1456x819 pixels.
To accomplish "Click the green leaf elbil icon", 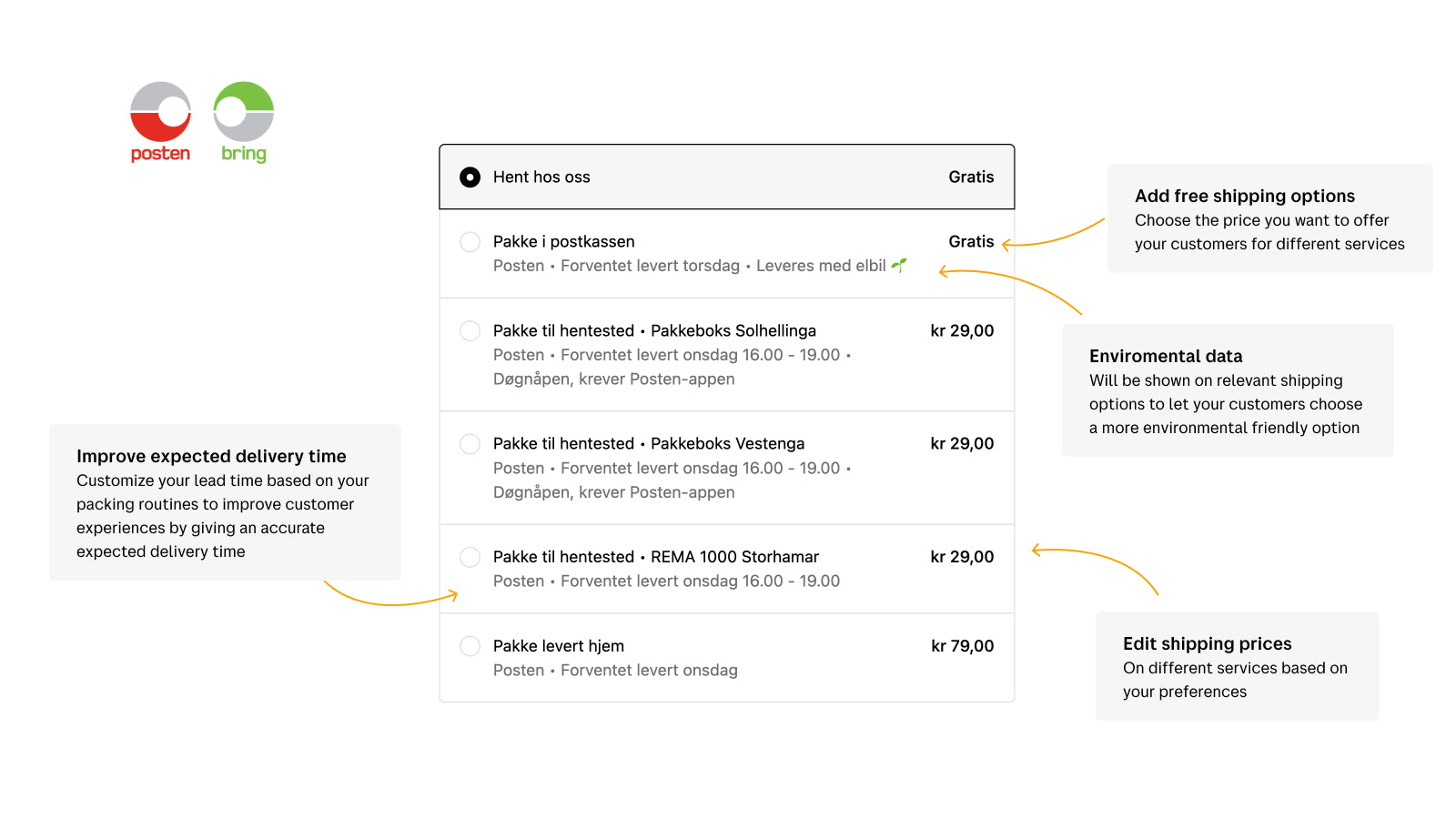I will pos(899,265).
